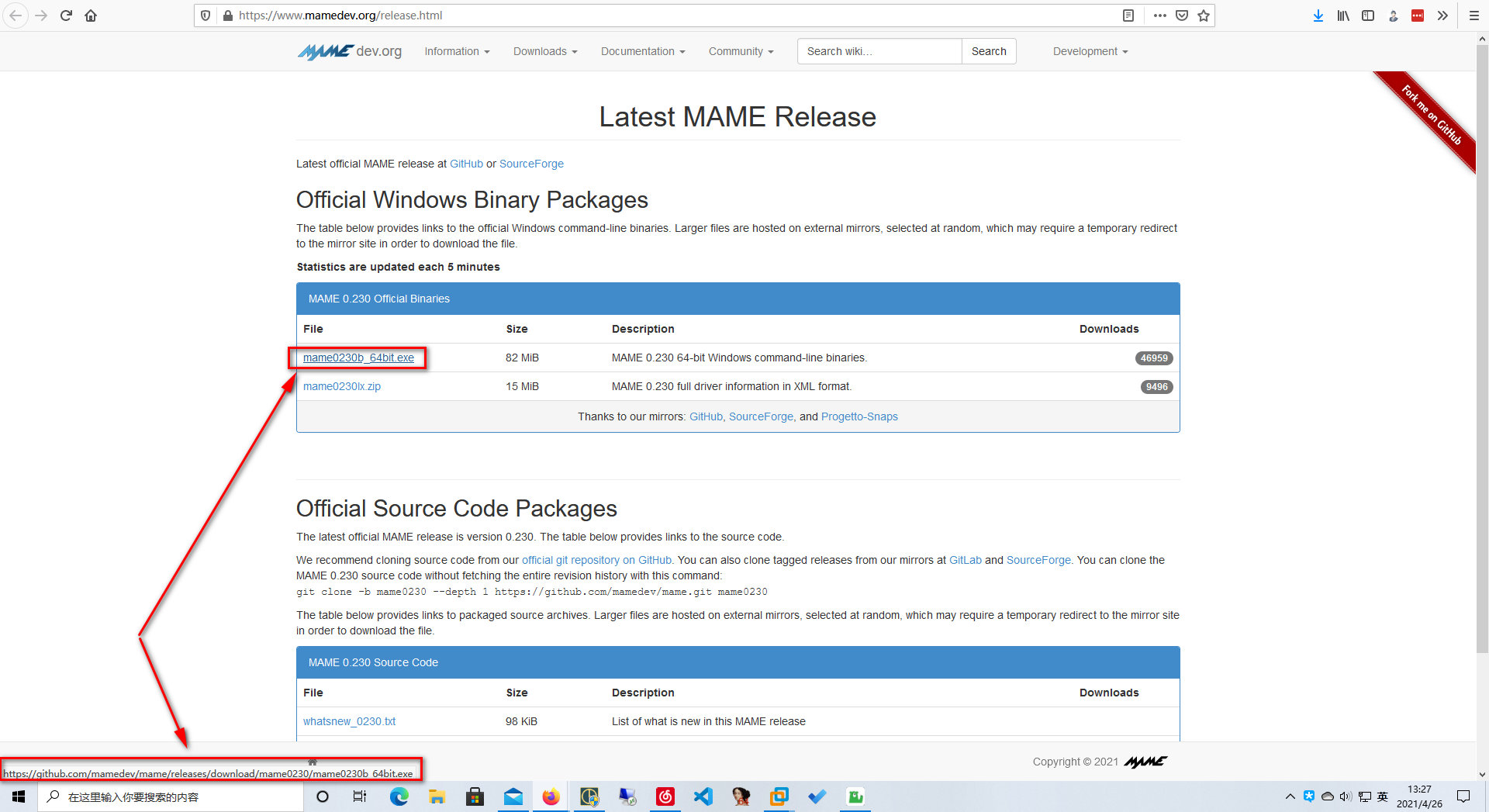Toggle reader view for this page
The width and height of the screenshot is (1489, 812).
click(1128, 16)
